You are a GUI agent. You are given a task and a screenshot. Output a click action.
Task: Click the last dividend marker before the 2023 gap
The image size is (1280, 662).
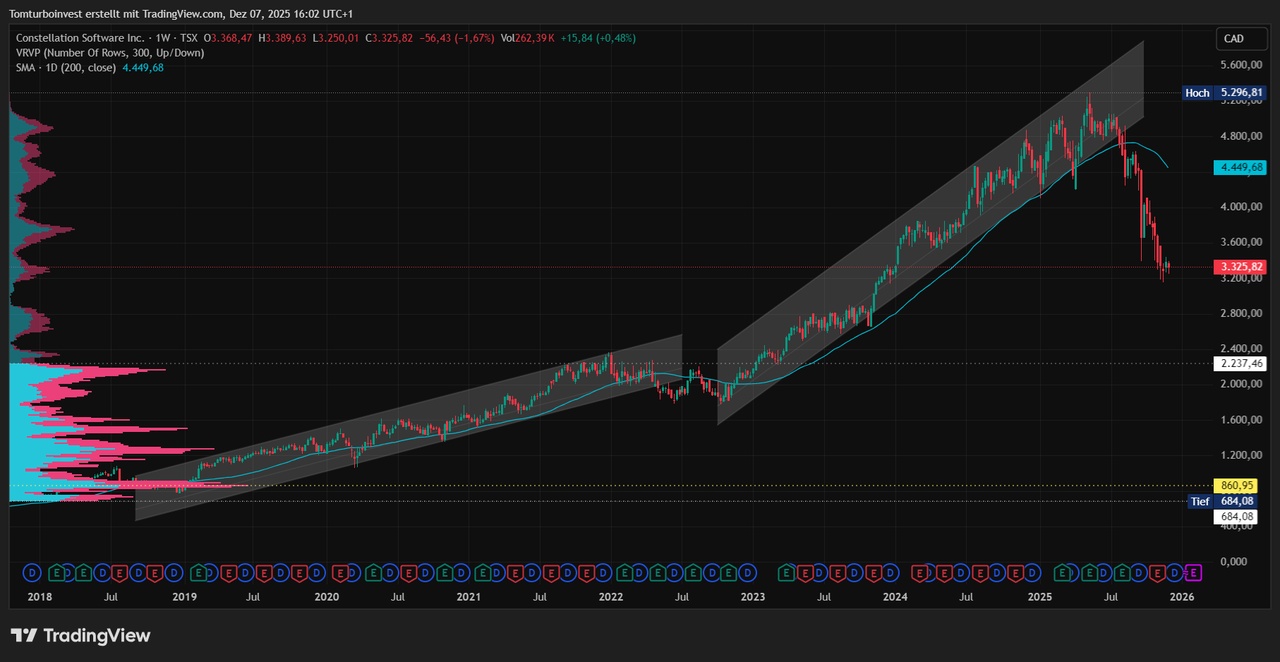747,573
